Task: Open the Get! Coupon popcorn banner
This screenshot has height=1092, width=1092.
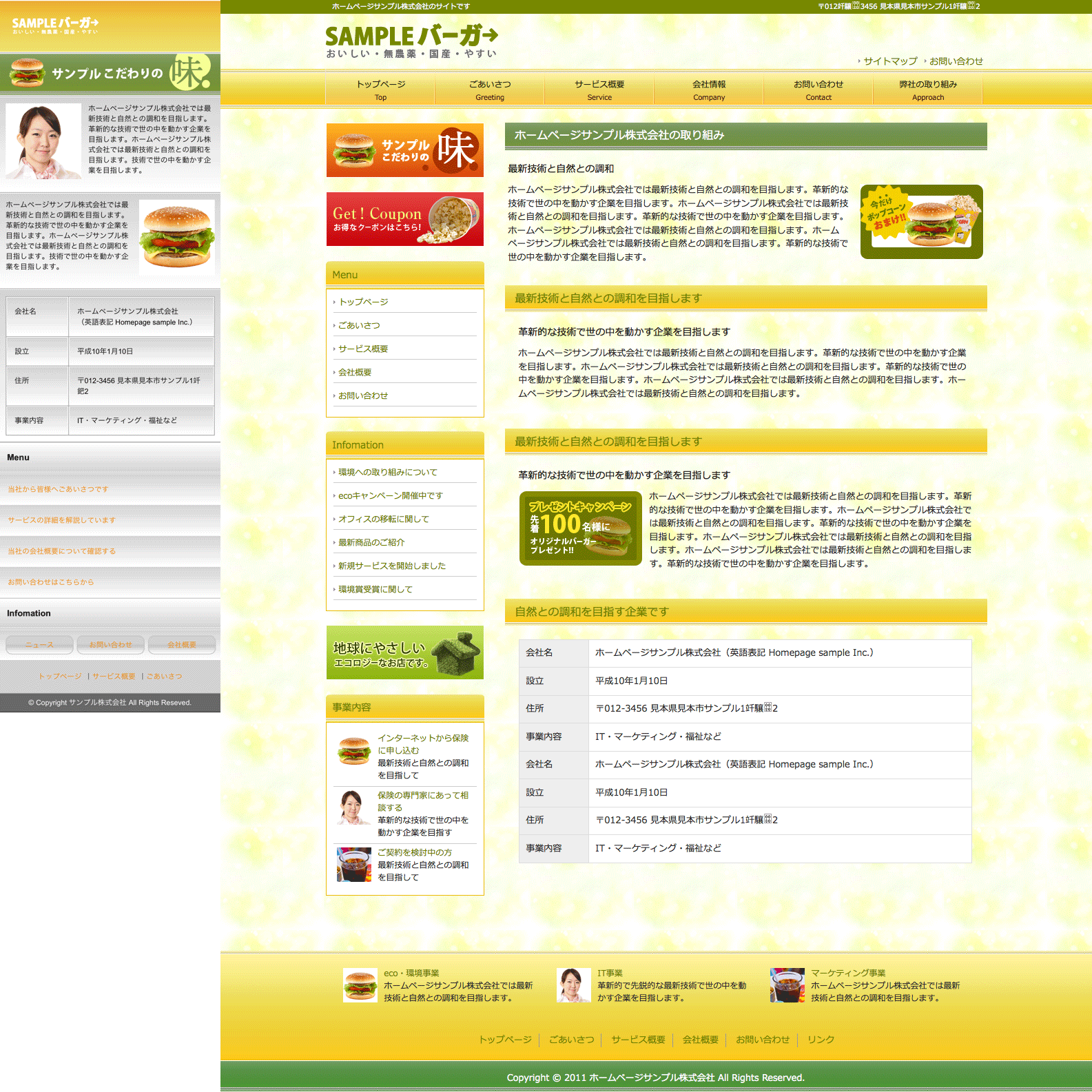Action: [404, 219]
